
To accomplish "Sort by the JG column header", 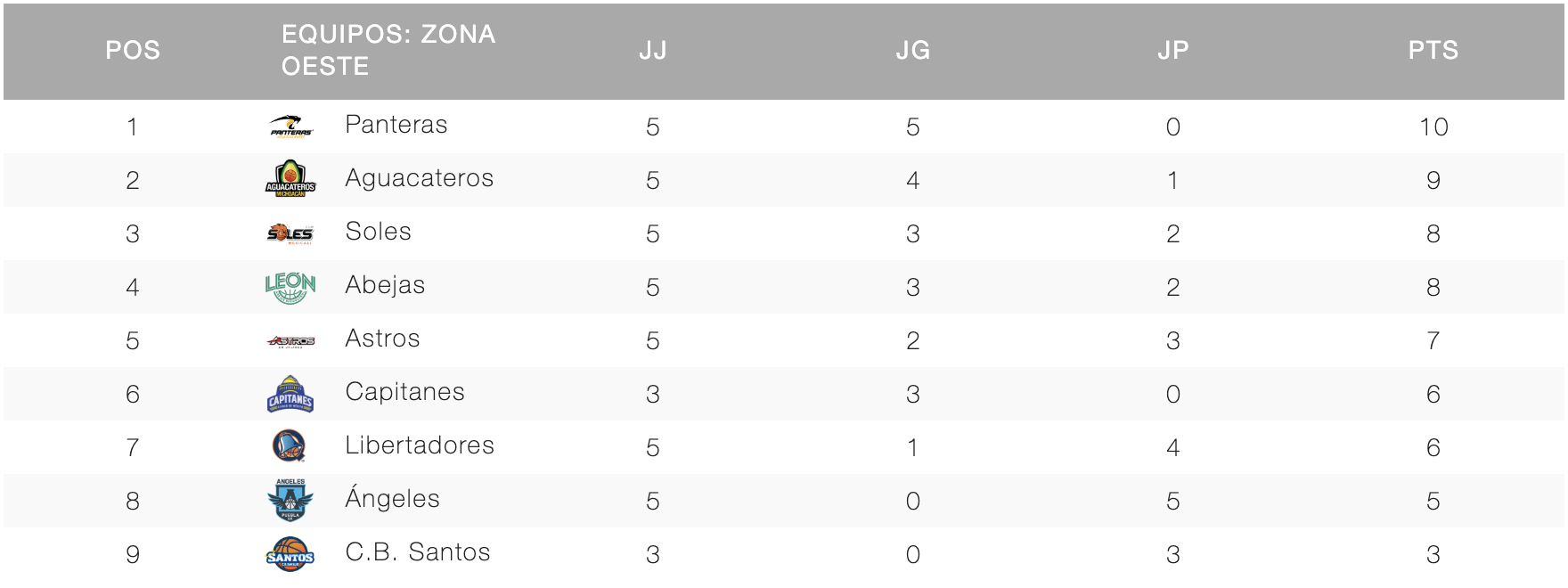I will pos(913,50).
